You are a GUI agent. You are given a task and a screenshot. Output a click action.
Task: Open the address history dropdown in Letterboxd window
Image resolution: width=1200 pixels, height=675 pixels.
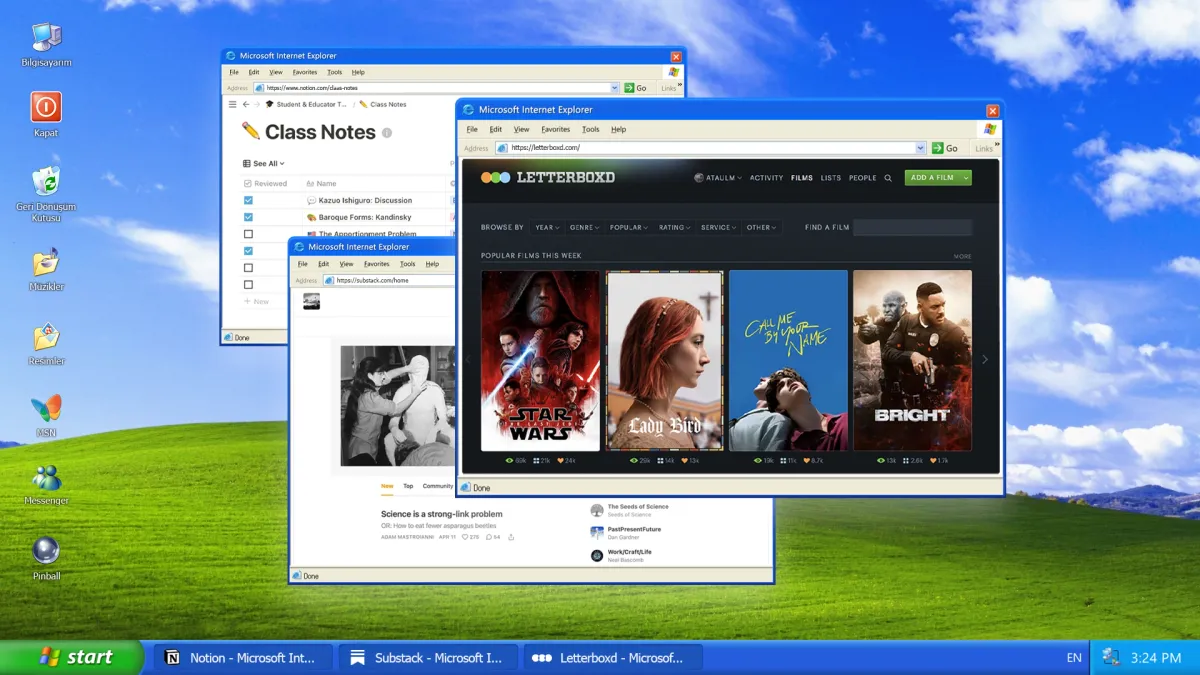click(x=920, y=148)
